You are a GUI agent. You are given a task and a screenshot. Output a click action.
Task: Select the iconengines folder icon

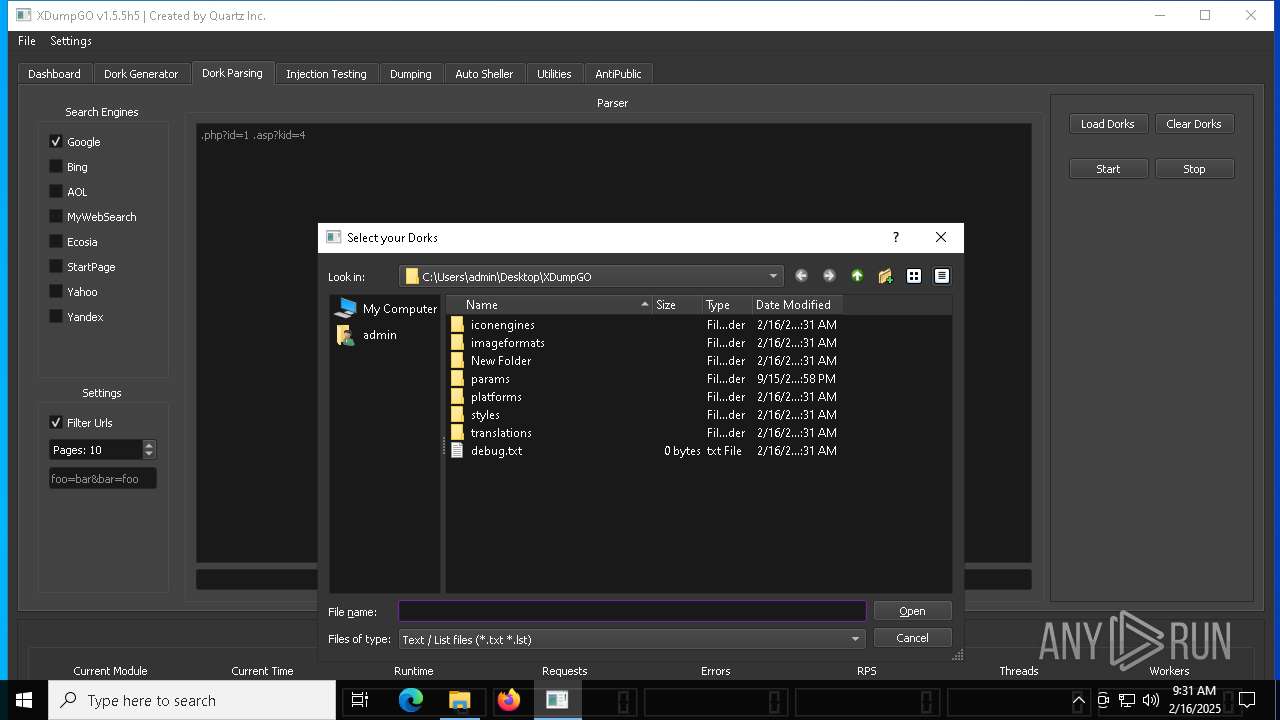pos(457,325)
